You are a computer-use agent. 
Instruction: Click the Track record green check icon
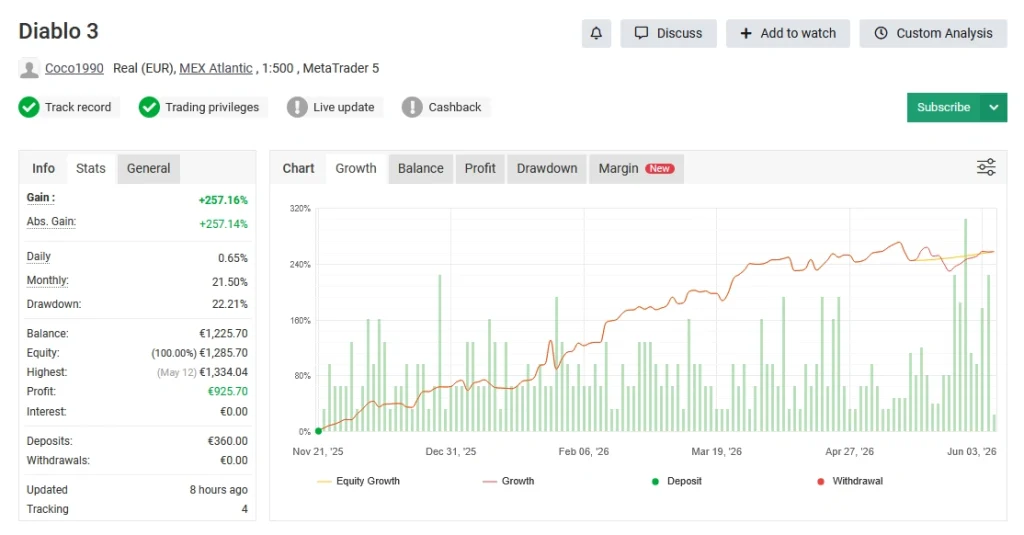tap(29, 107)
